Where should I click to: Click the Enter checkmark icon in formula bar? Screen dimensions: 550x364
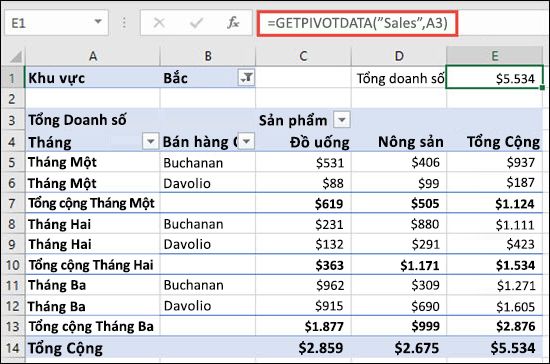pyautogui.click(x=196, y=23)
